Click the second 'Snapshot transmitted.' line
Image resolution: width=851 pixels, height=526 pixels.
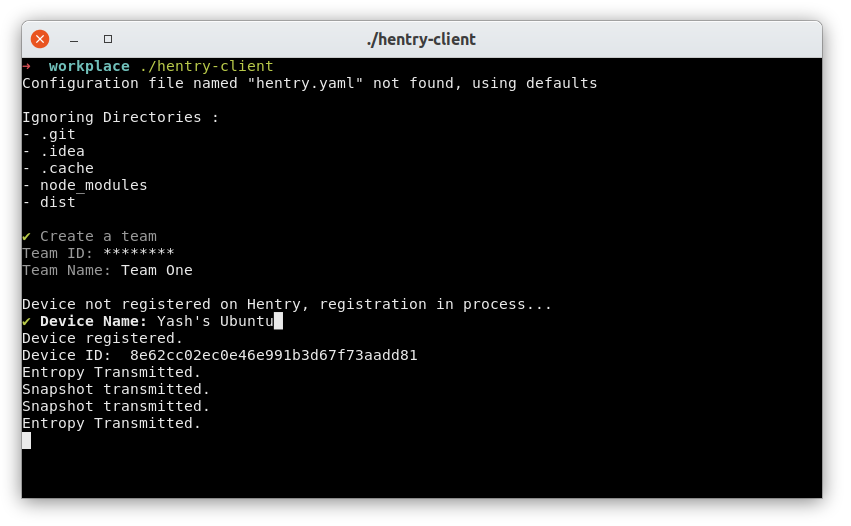point(116,406)
